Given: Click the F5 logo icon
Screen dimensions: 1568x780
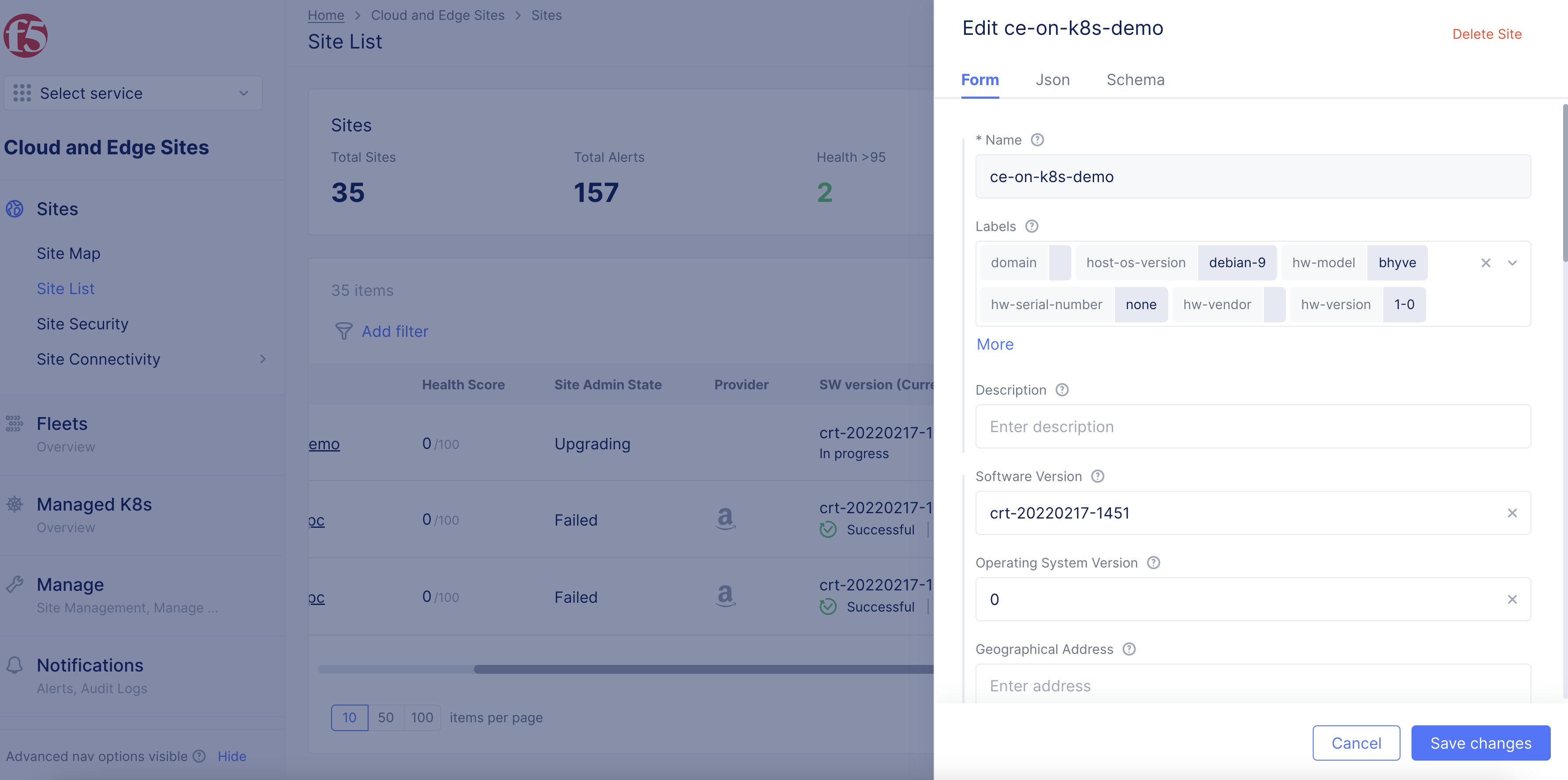Looking at the screenshot, I should (x=26, y=36).
